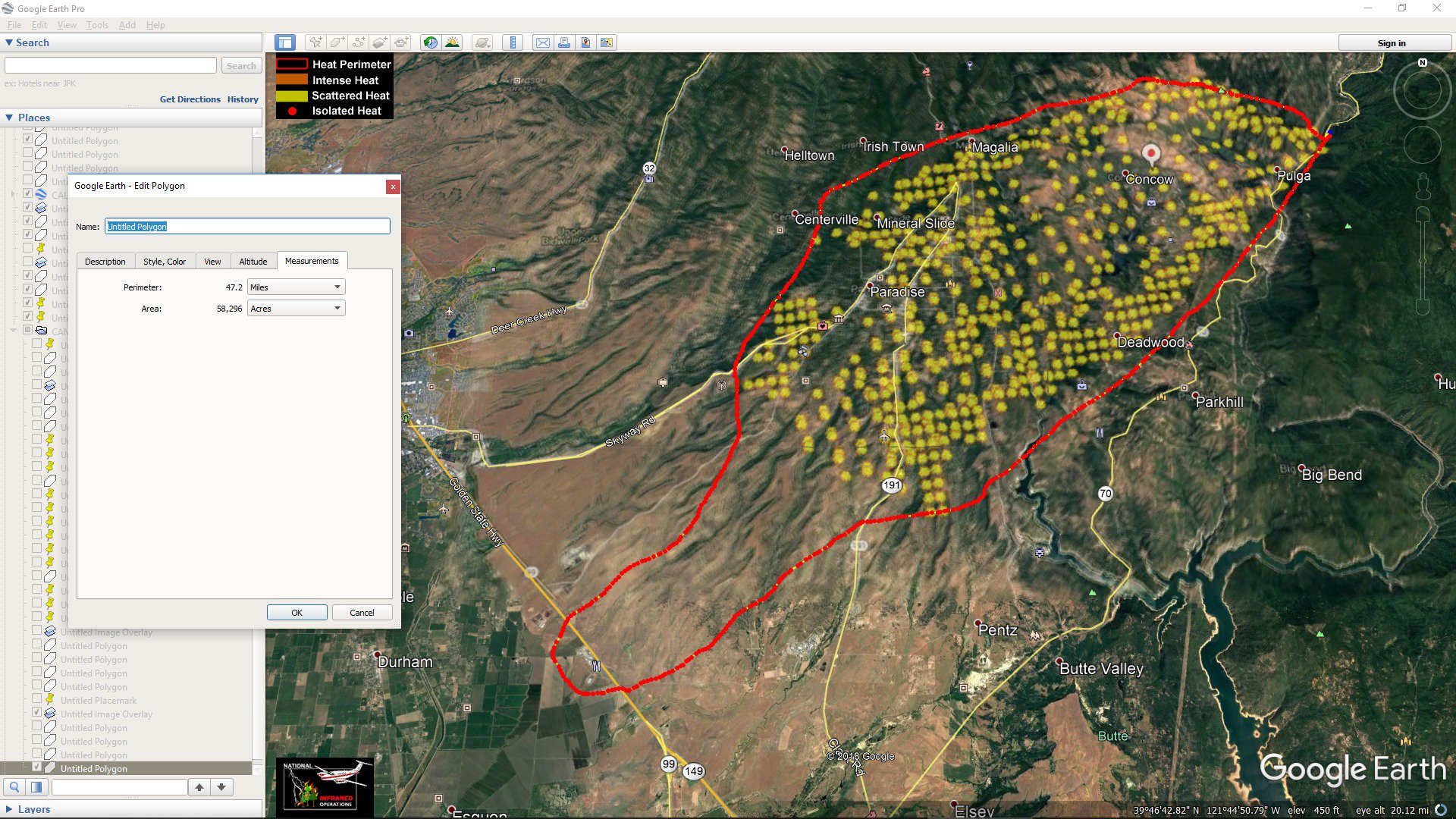
Task: Click Cancel in Edit Polygon dialog
Action: pos(362,613)
